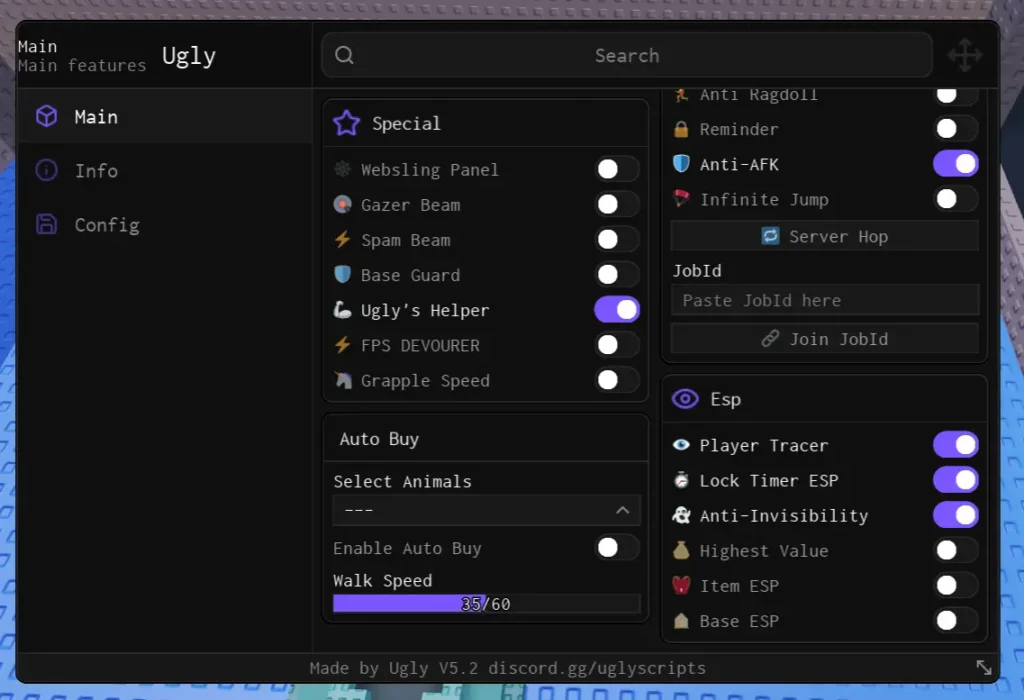This screenshot has width=1024, height=700.
Task: Click the move handle icon at top right
Action: [x=964, y=55]
